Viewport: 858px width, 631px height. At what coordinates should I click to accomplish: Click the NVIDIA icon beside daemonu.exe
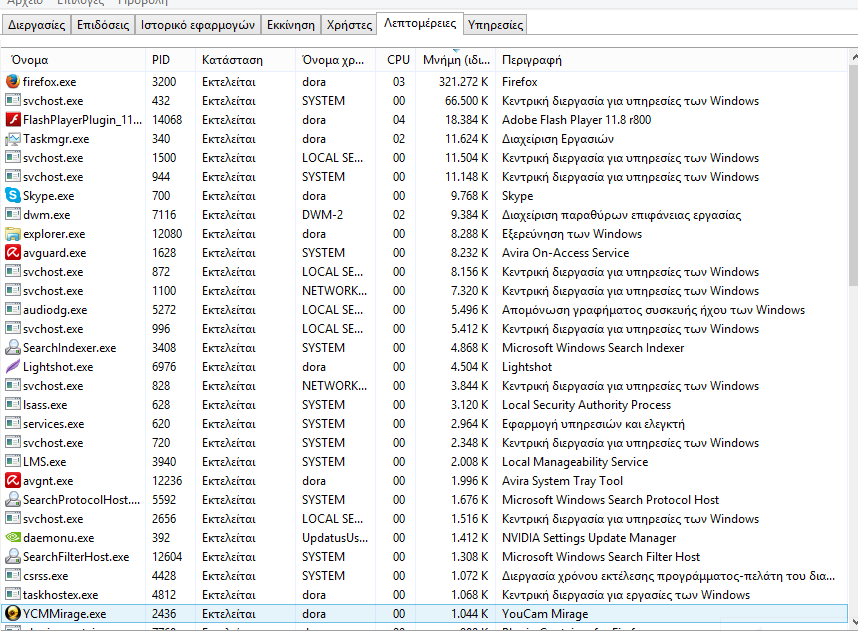[x=13, y=537]
